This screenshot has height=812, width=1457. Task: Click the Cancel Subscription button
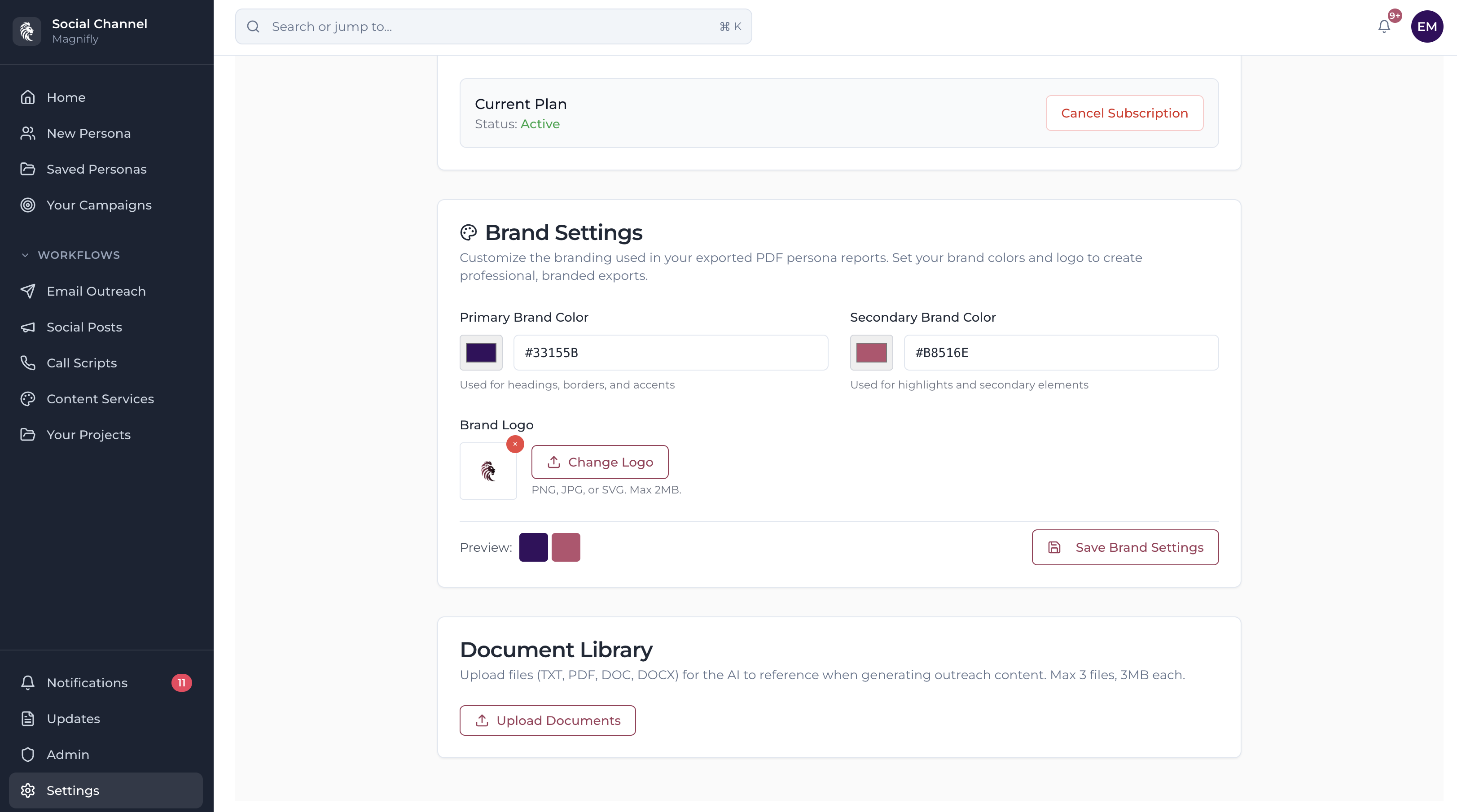[x=1124, y=113]
